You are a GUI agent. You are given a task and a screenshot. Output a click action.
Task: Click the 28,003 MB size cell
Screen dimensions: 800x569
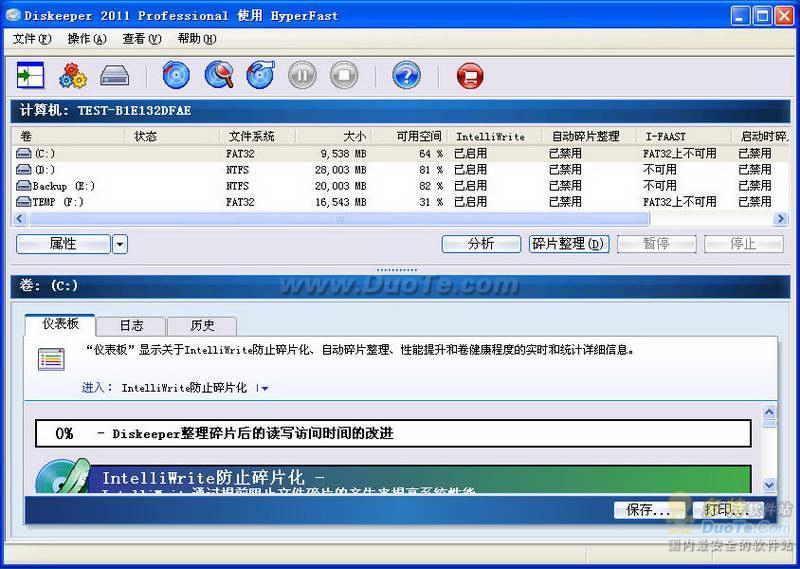[x=340, y=170]
